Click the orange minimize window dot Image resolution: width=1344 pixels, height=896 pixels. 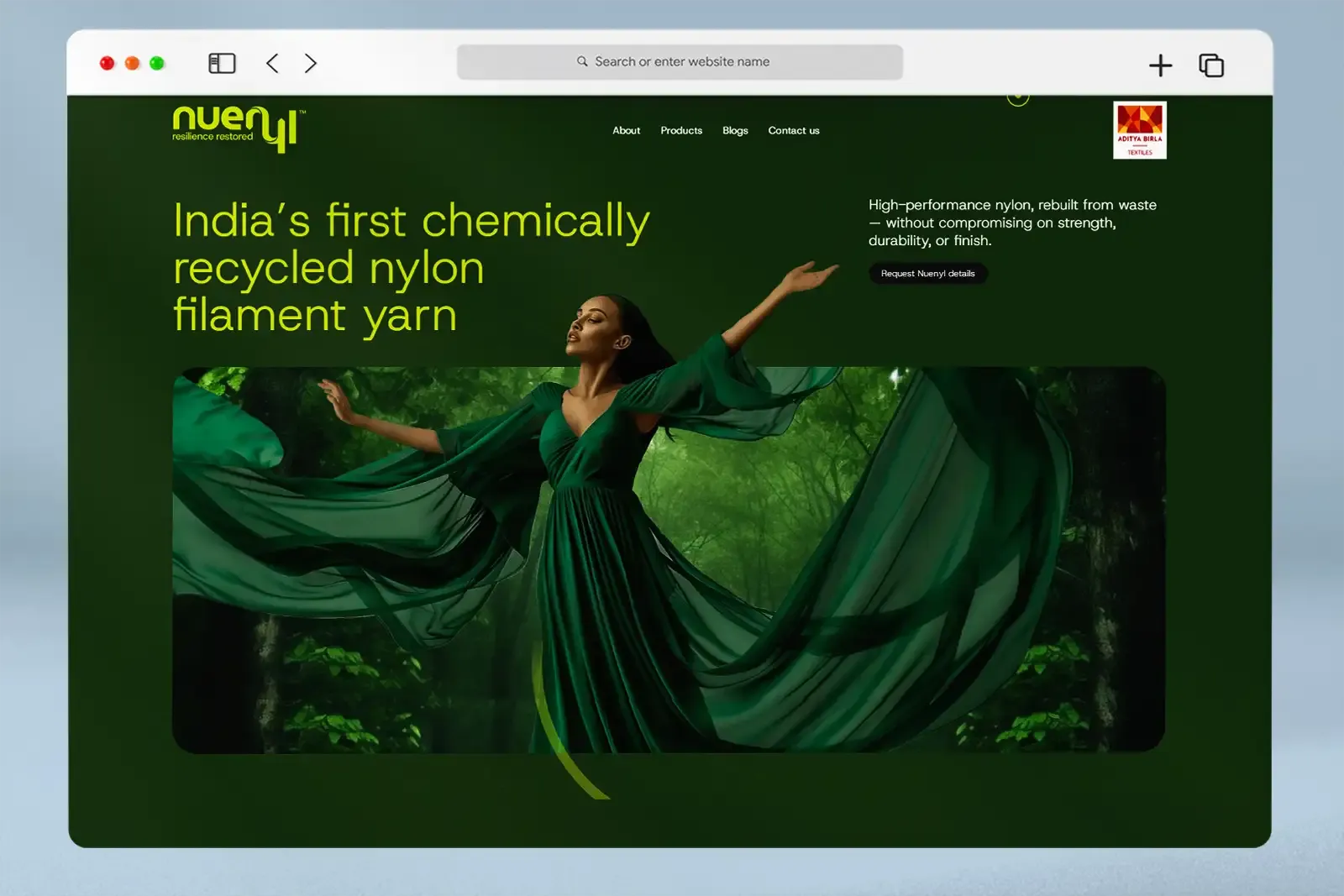tap(132, 63)
